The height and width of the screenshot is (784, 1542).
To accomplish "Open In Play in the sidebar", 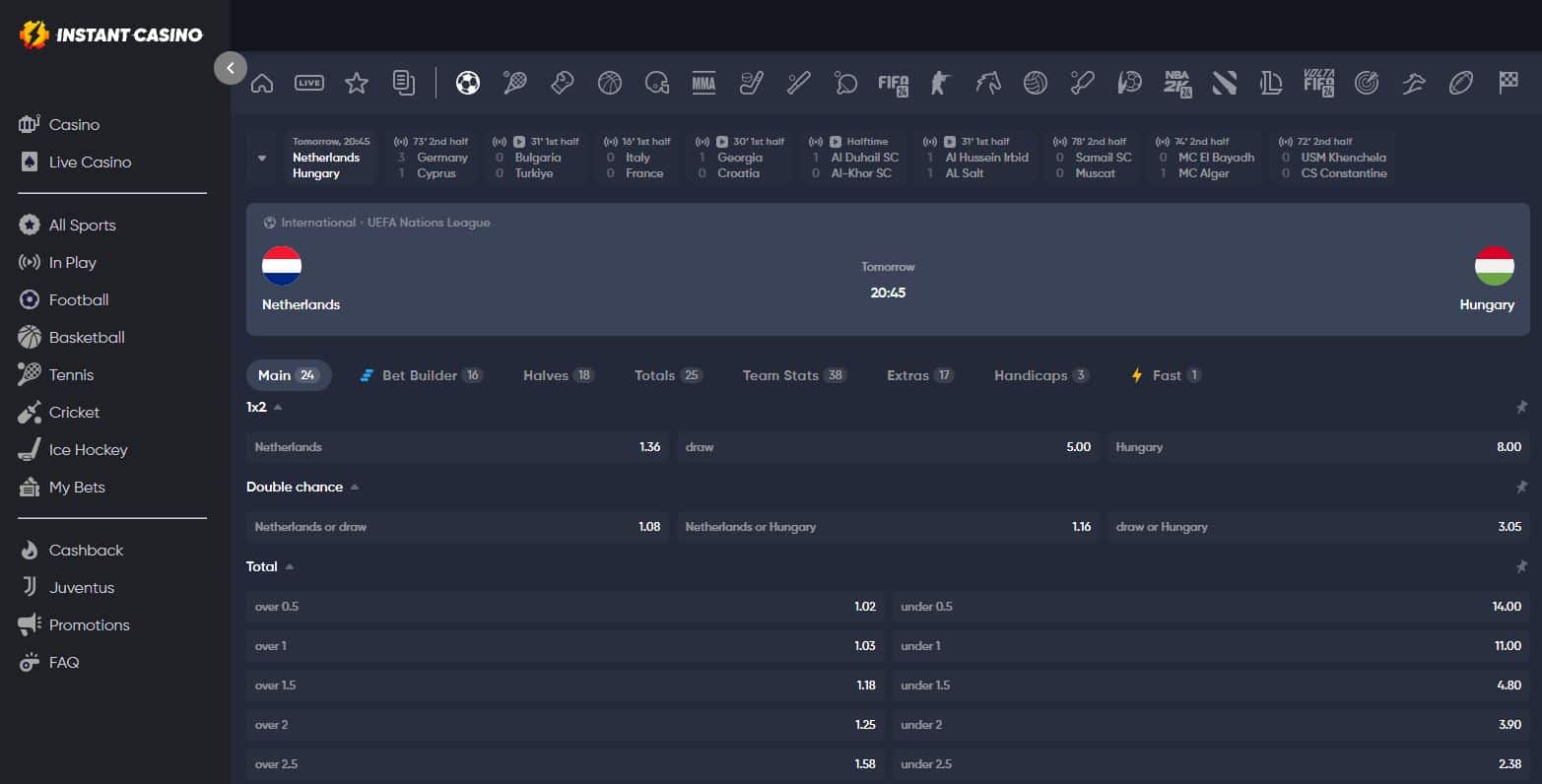I will 72,263.
